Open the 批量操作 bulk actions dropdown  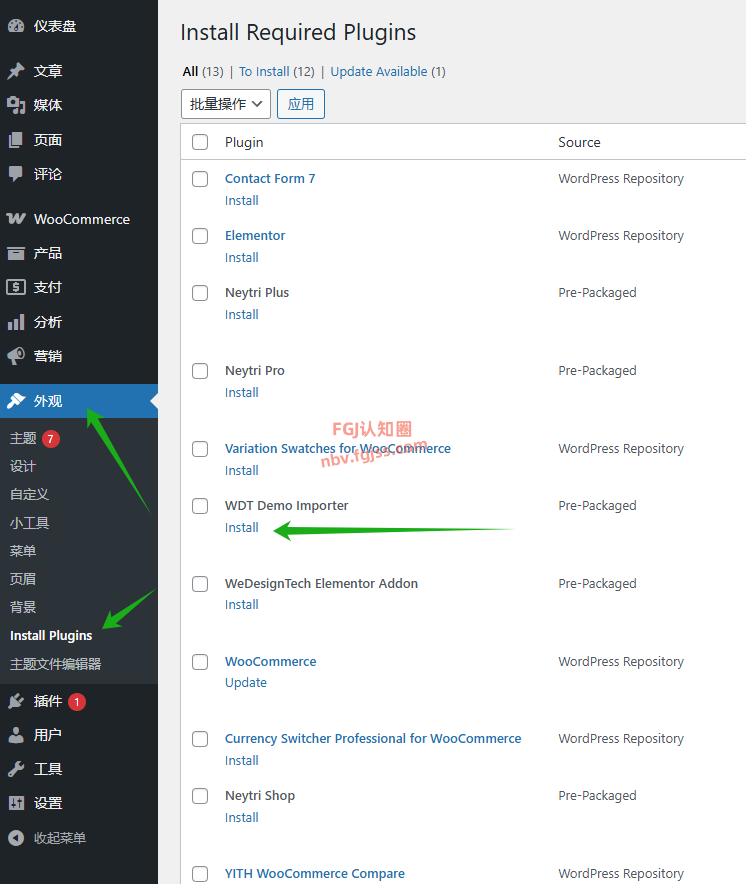[x=226, y=104]
